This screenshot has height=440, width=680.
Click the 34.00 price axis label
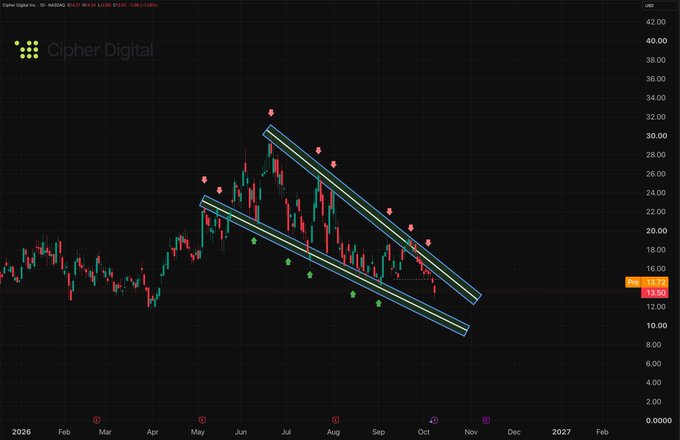point(656,98)
